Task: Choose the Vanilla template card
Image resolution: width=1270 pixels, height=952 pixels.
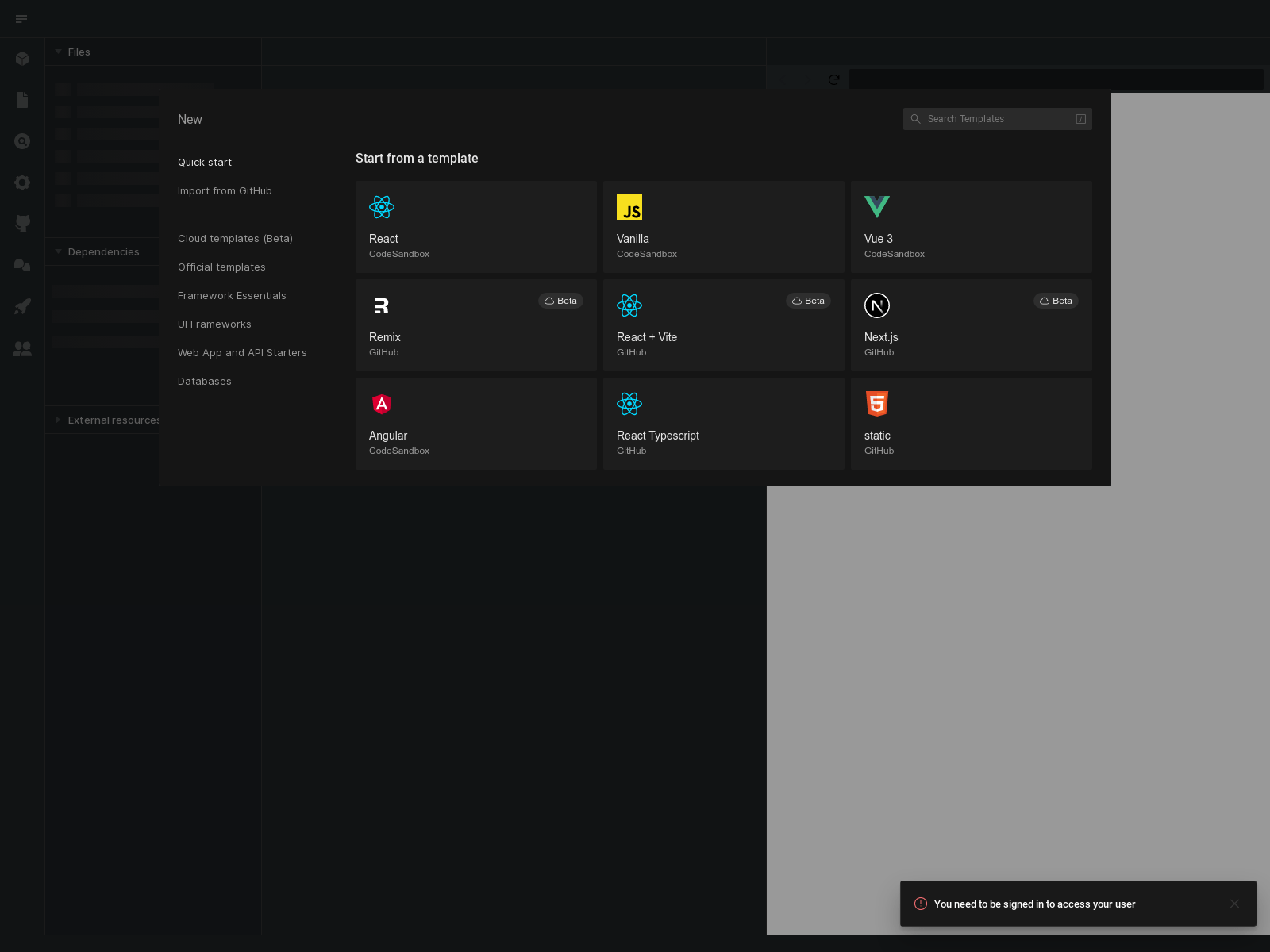Action: [x=724, y=227]
